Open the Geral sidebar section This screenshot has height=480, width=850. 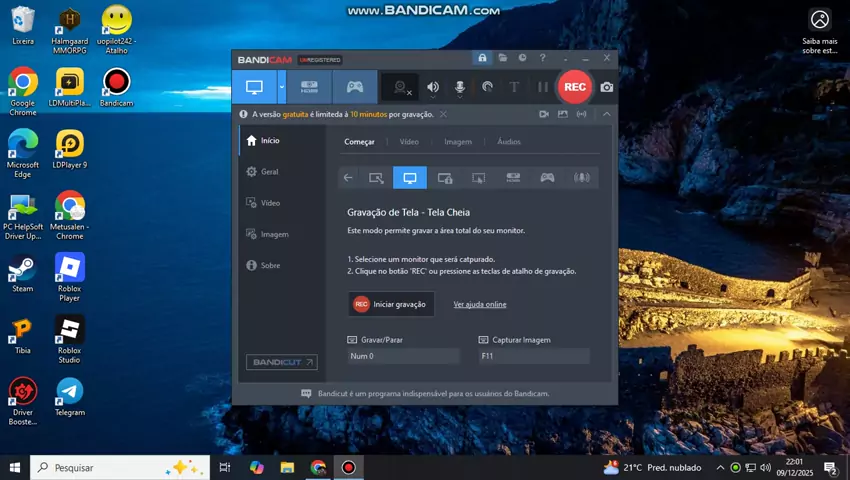click(x=282, y=172)
